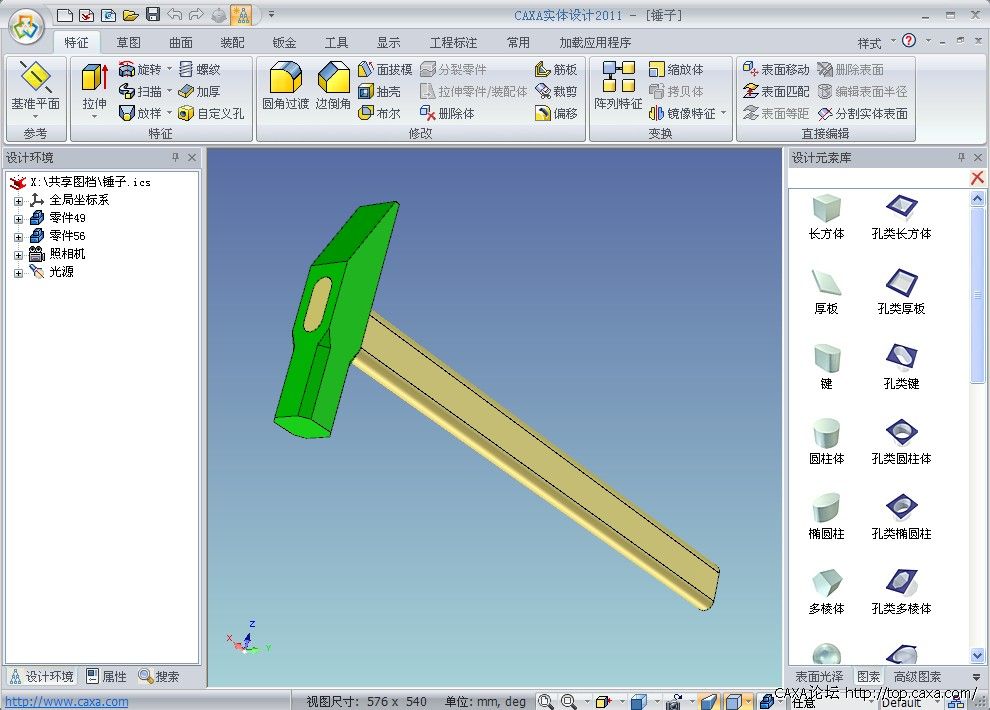Click the 裁剪 trim tool

click(556, 91)
